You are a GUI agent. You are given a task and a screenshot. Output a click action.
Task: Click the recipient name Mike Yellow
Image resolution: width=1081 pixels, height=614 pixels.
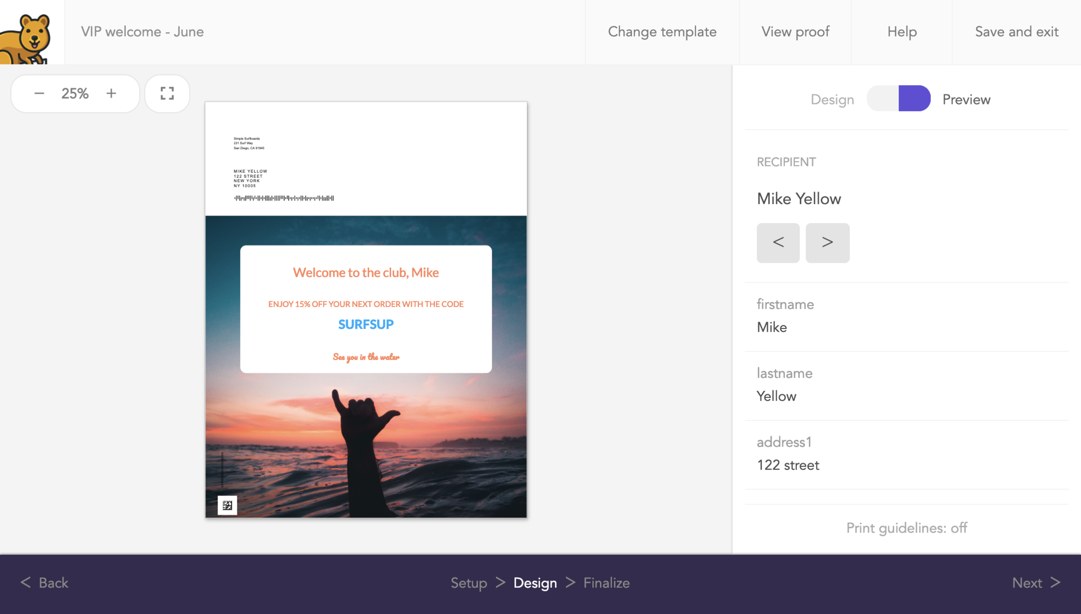[799, 198]
